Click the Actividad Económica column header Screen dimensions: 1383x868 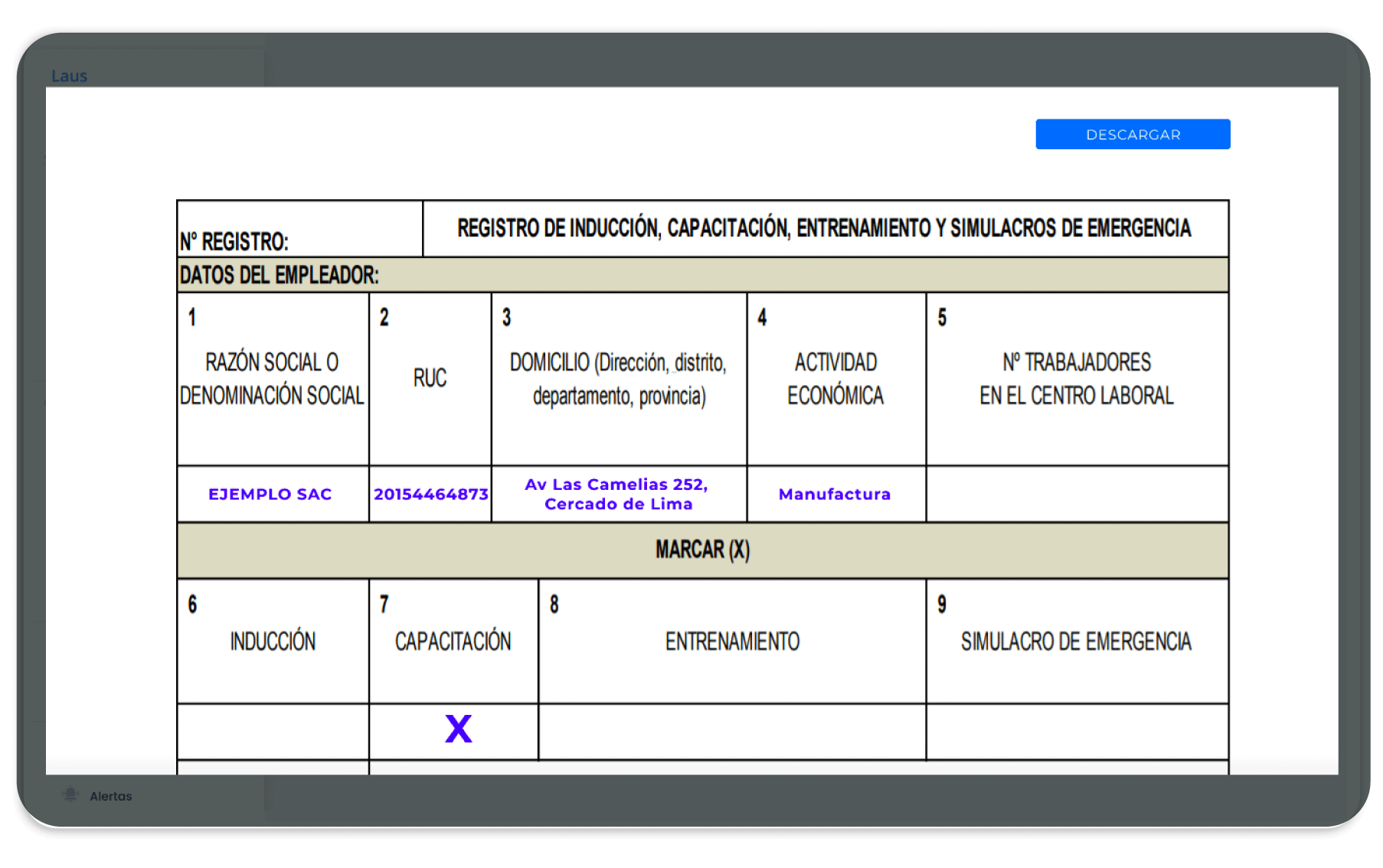click(x=835, y=378)
